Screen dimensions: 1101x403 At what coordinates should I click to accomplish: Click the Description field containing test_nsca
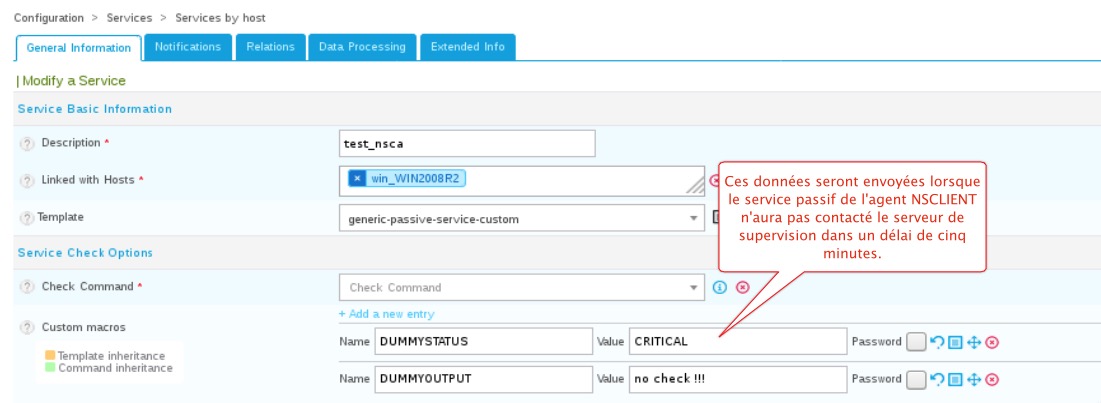[467, 143]
